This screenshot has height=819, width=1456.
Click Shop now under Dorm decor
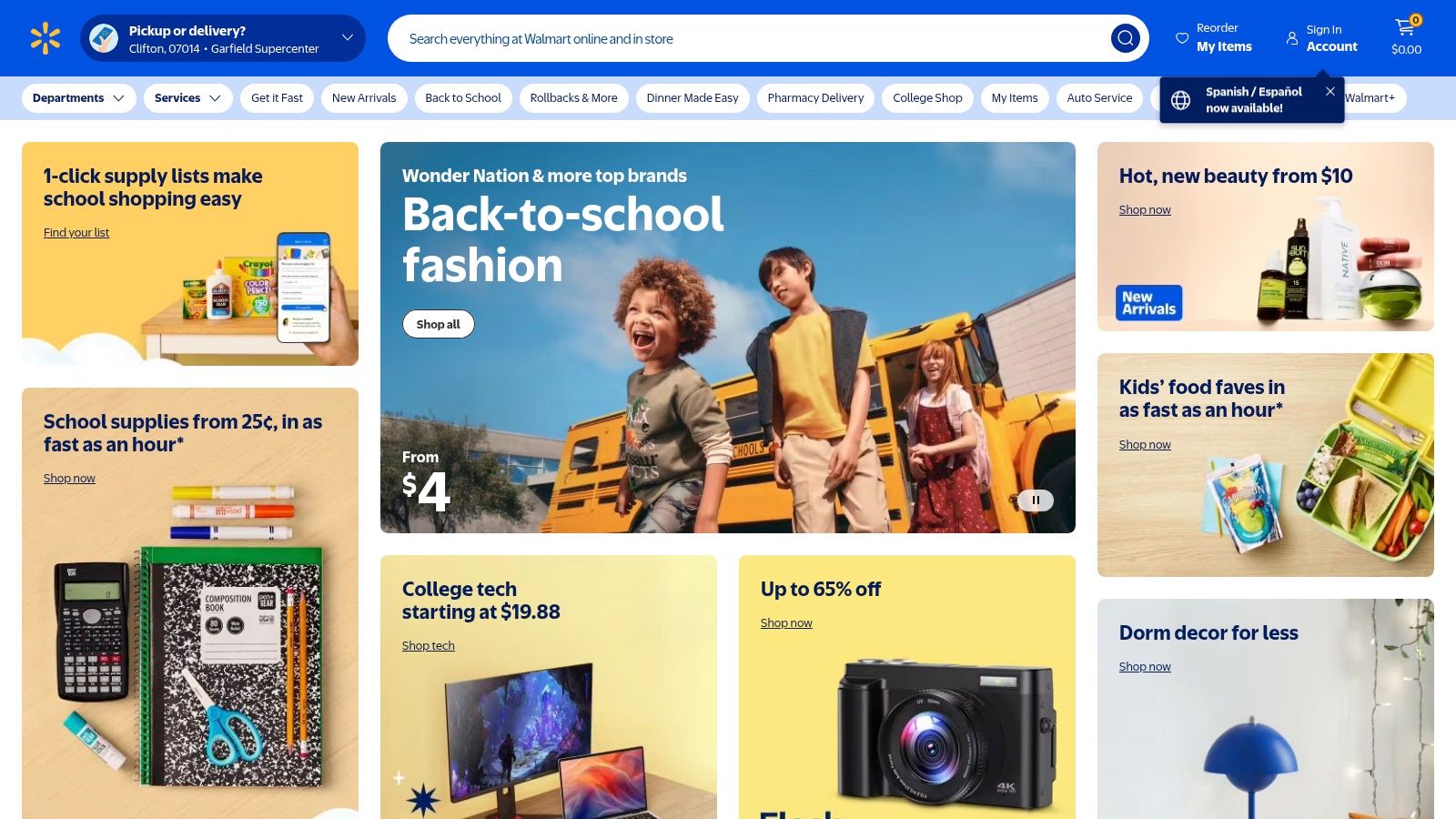pyautogui.click(x=1145, y=667)
